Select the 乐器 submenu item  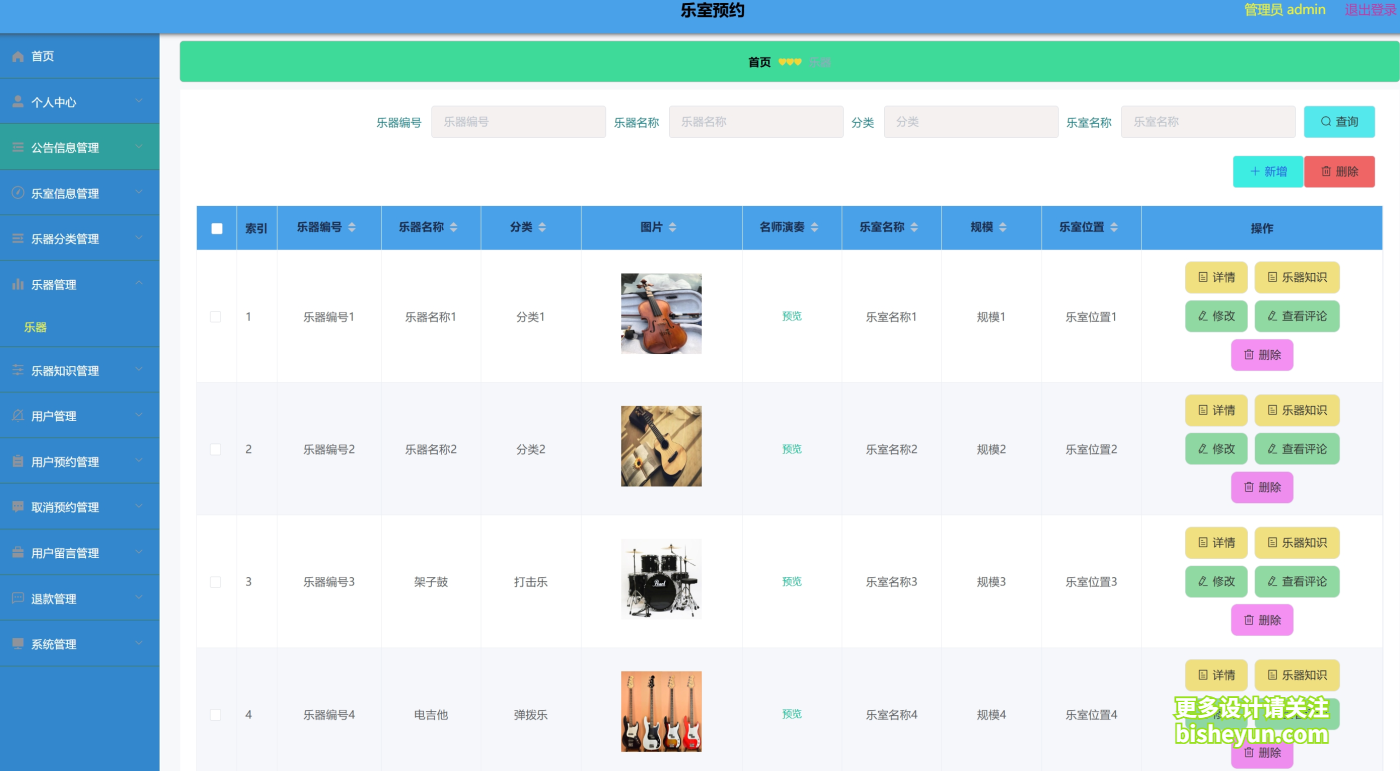pos(80,327)
